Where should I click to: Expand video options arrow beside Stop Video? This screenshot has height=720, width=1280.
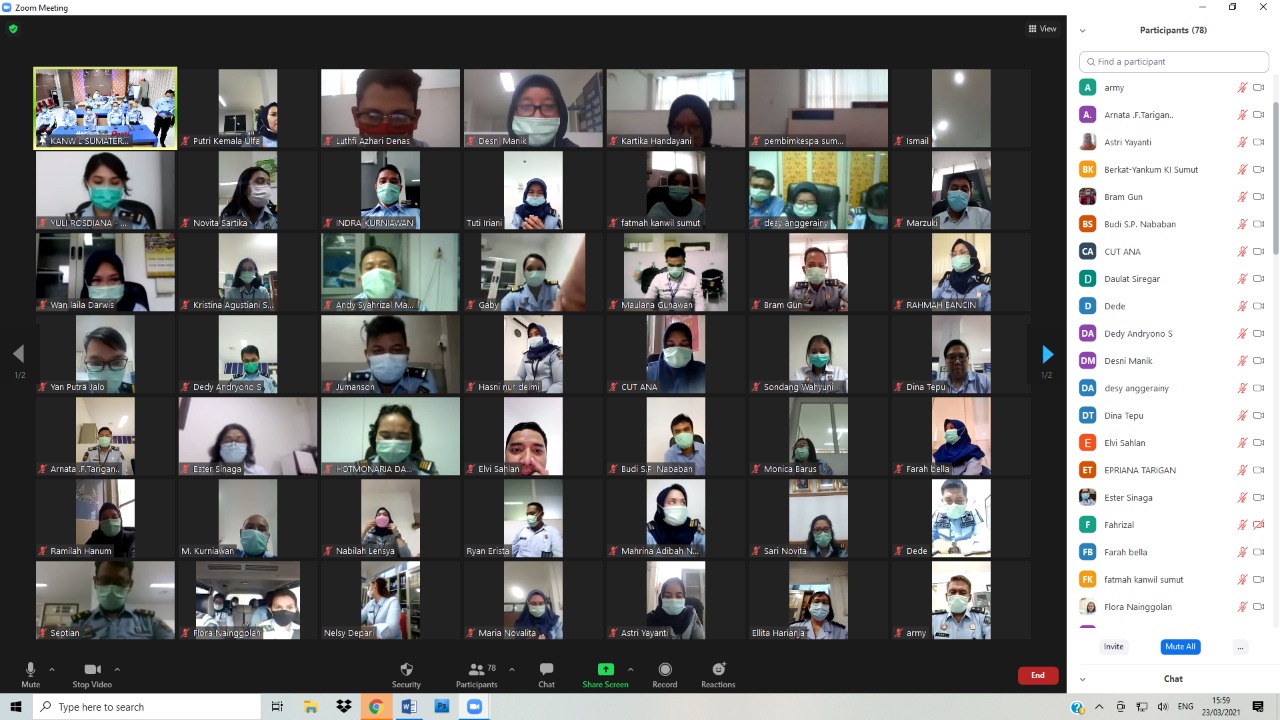(117, 669)
